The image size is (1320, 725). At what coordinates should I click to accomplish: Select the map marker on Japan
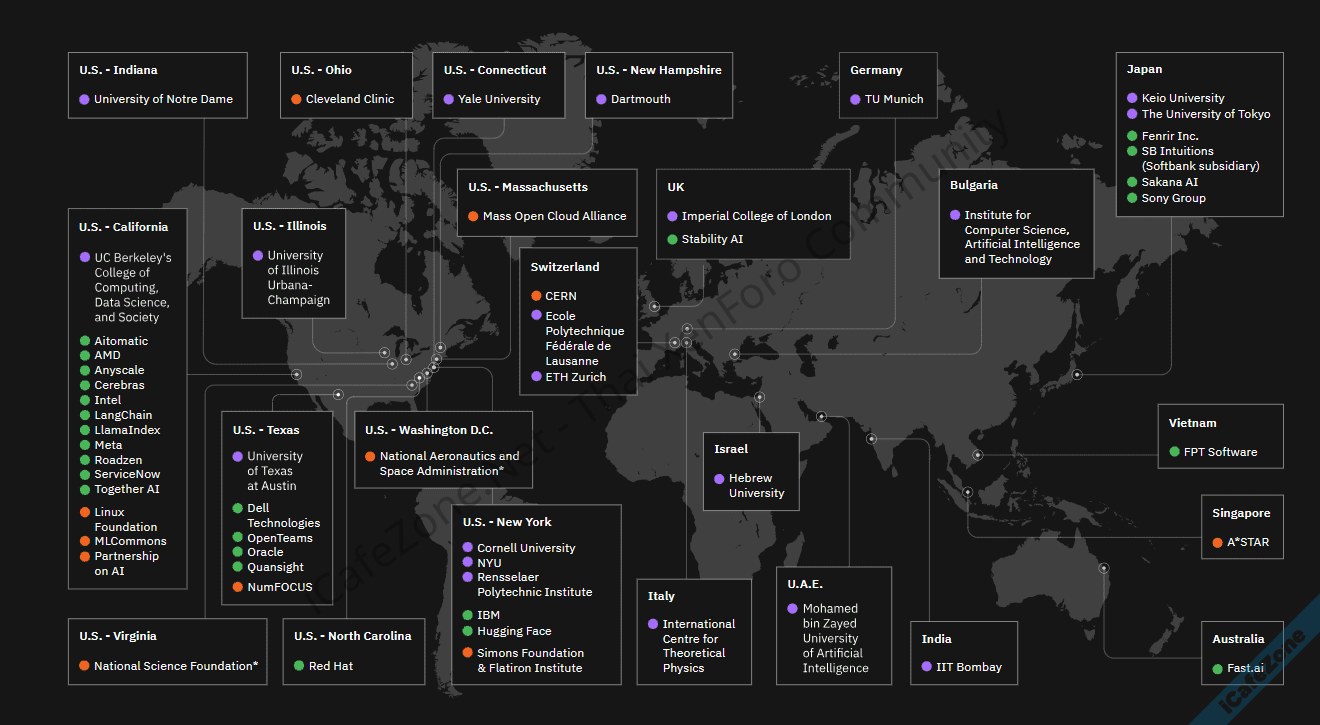pos(1077,375)
